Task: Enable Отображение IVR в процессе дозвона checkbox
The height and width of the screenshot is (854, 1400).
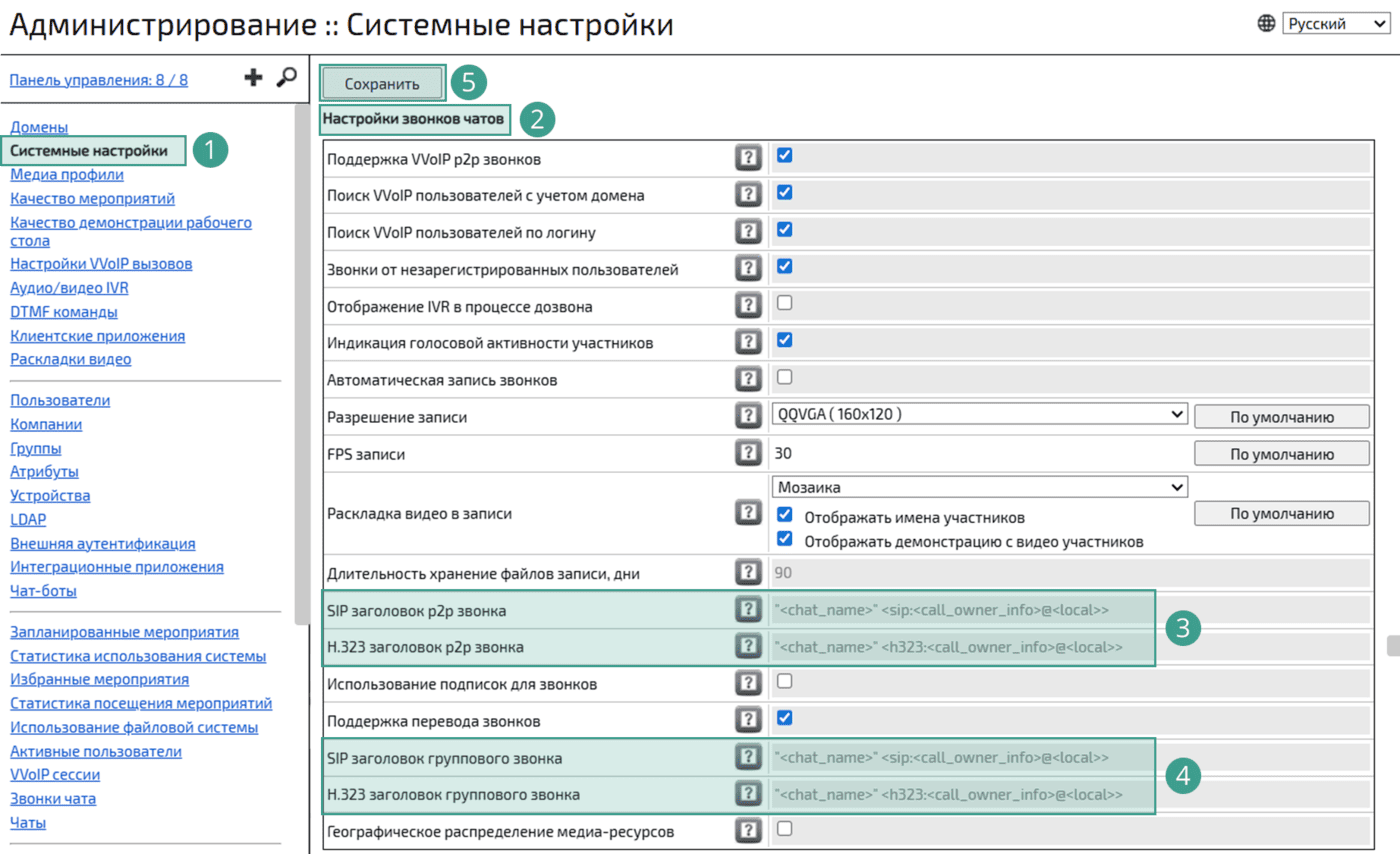Action: pyautogui.click(x=785, y=302)
